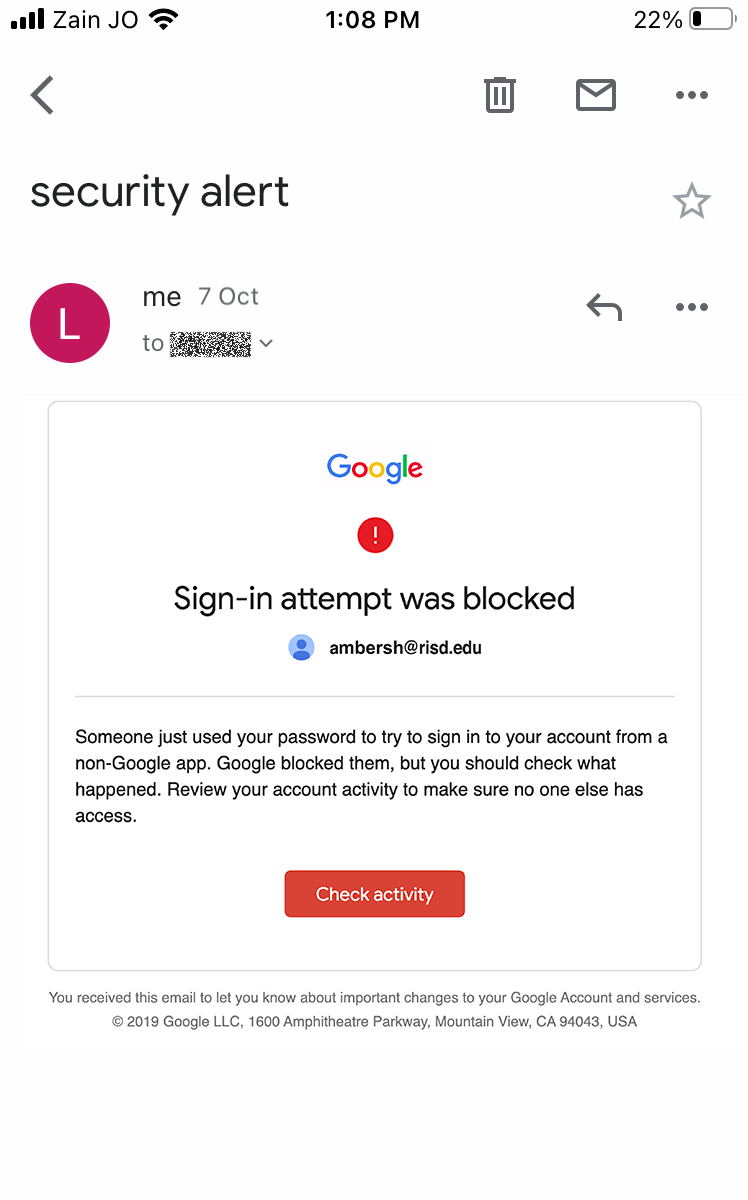748x1200 pixels.
Task: Expand recipient details chevron
Action: tap(266, 344)
